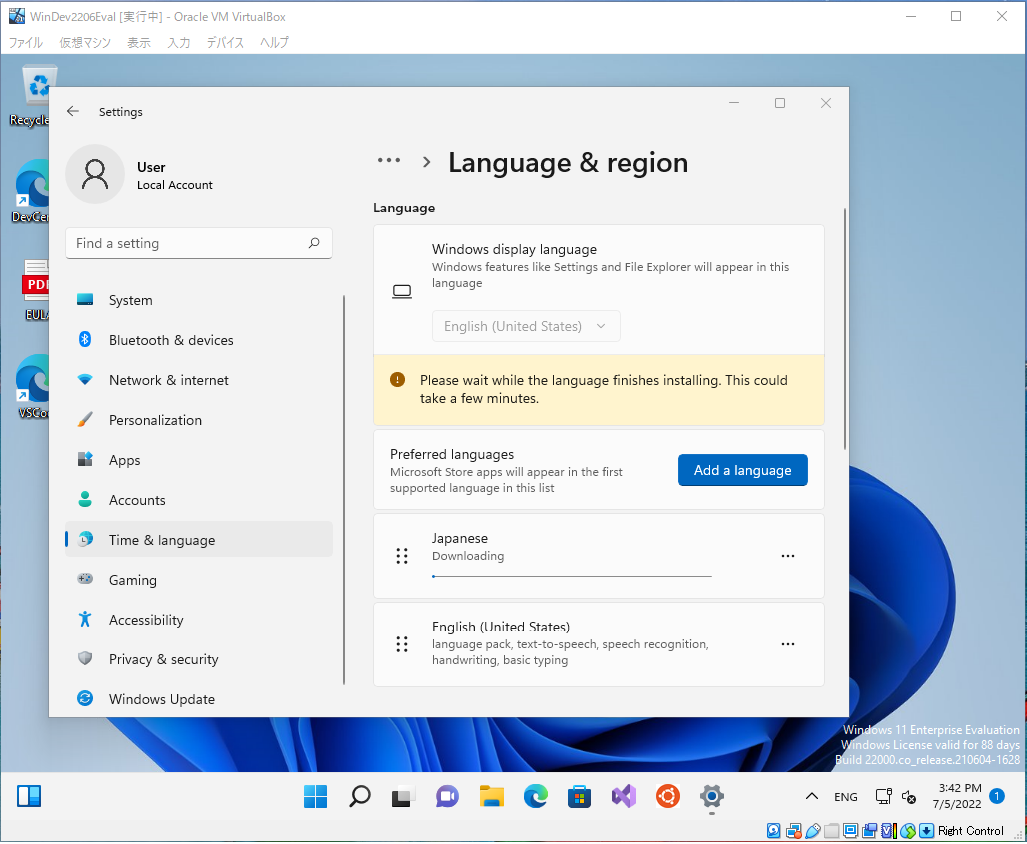Click the Find a setting search box
This screenshot has height=844, width=1027.
tap(199, 243)
